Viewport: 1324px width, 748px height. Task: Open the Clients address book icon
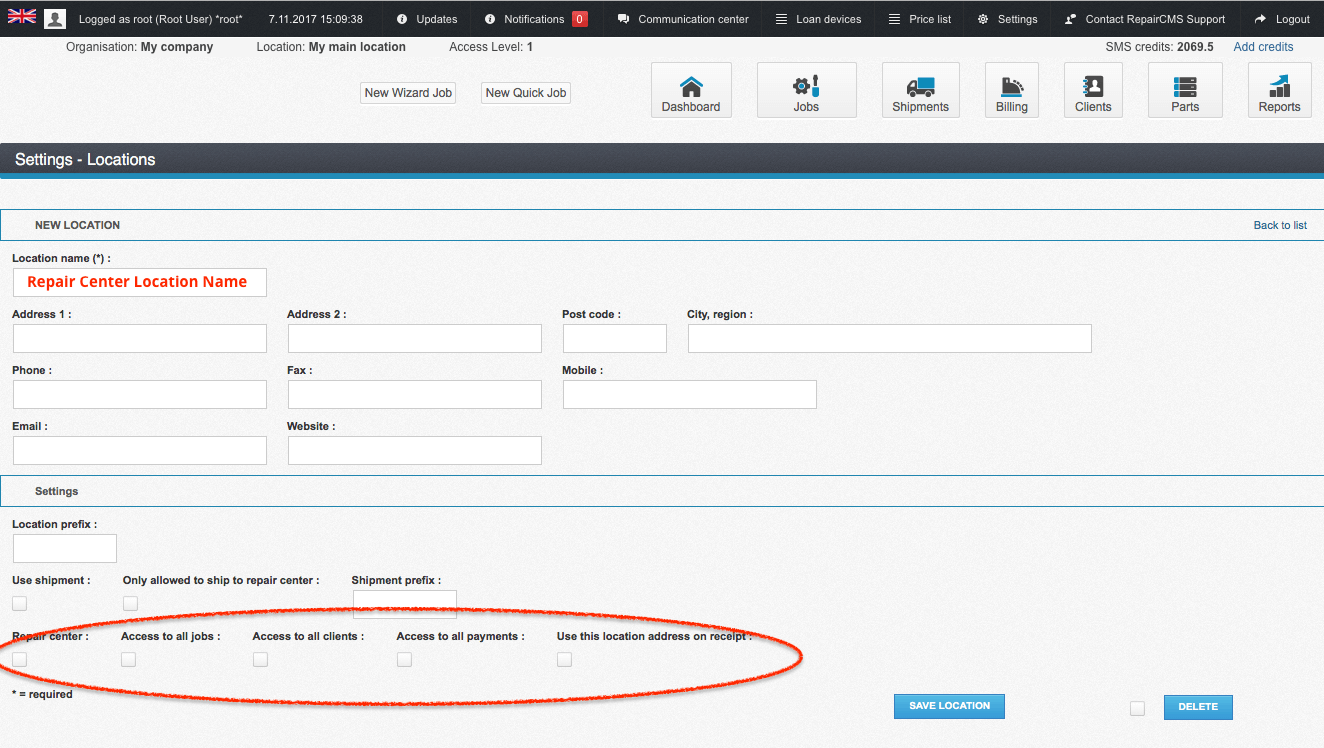(x=1093, y=90)
